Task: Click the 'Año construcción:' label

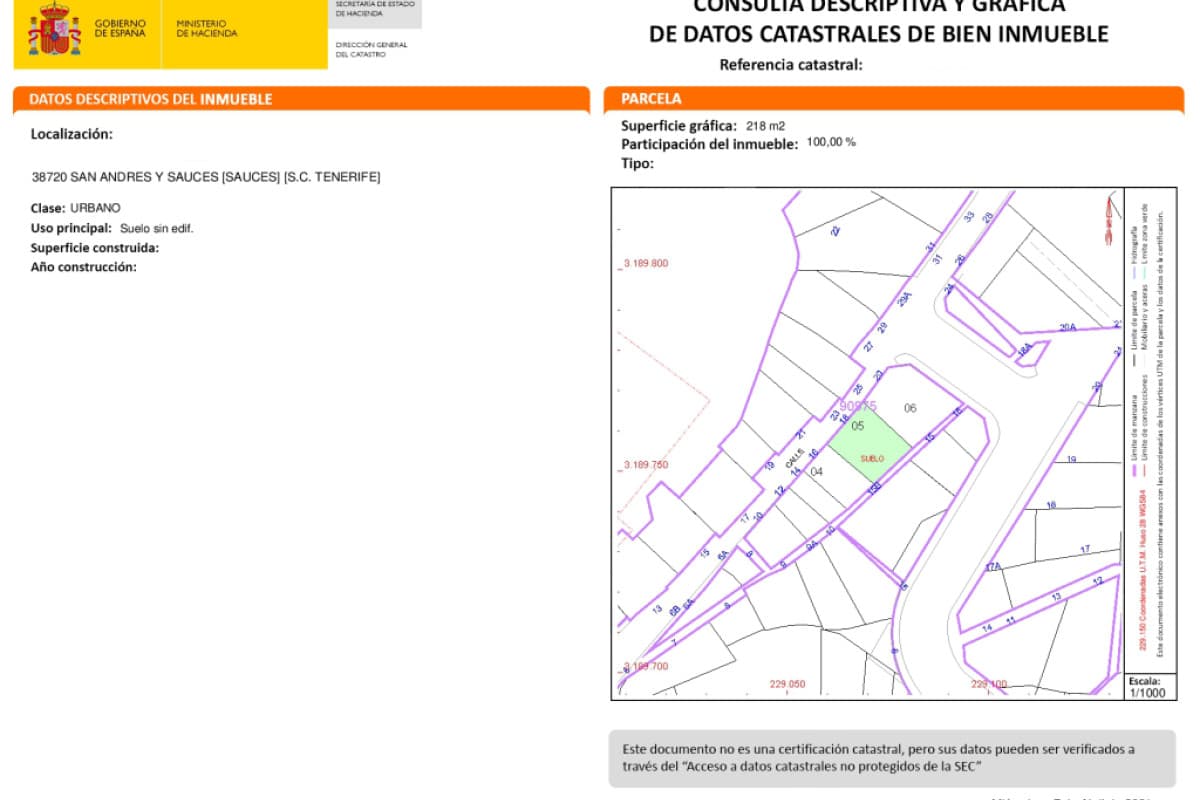Action: coord(84,267)
